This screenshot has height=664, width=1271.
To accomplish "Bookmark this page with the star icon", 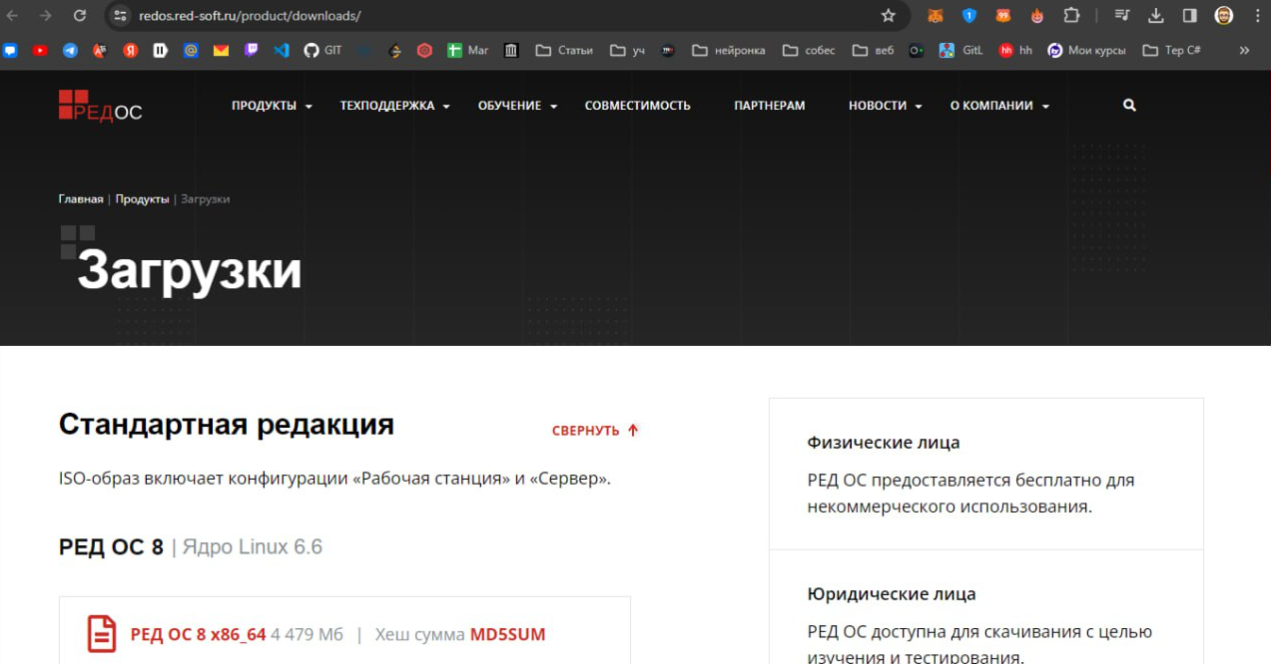I will (x=888, y=16).
